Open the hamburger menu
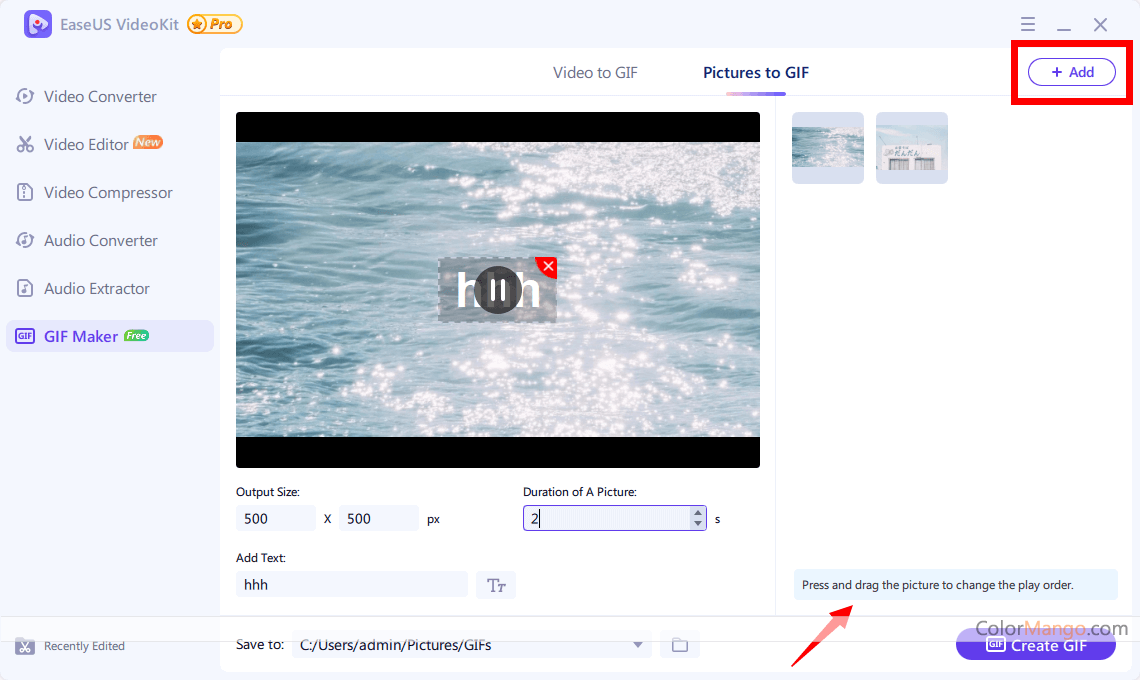Viewport: 1140px width, 680px height. (x=1028, y=25)
